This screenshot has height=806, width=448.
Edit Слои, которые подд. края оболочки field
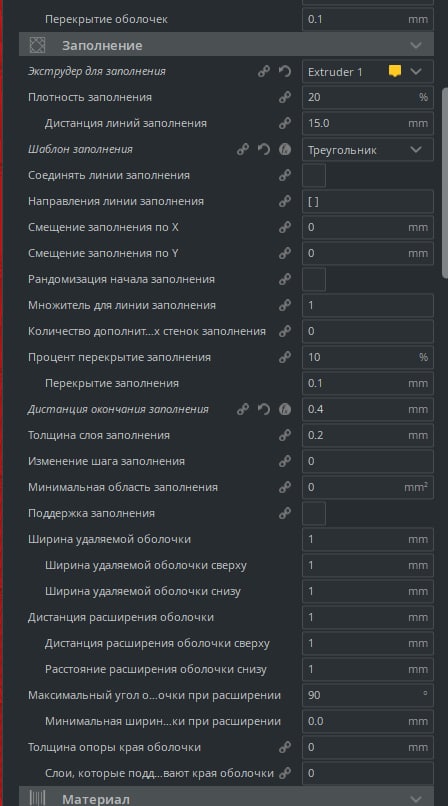[x=368, y=773]
